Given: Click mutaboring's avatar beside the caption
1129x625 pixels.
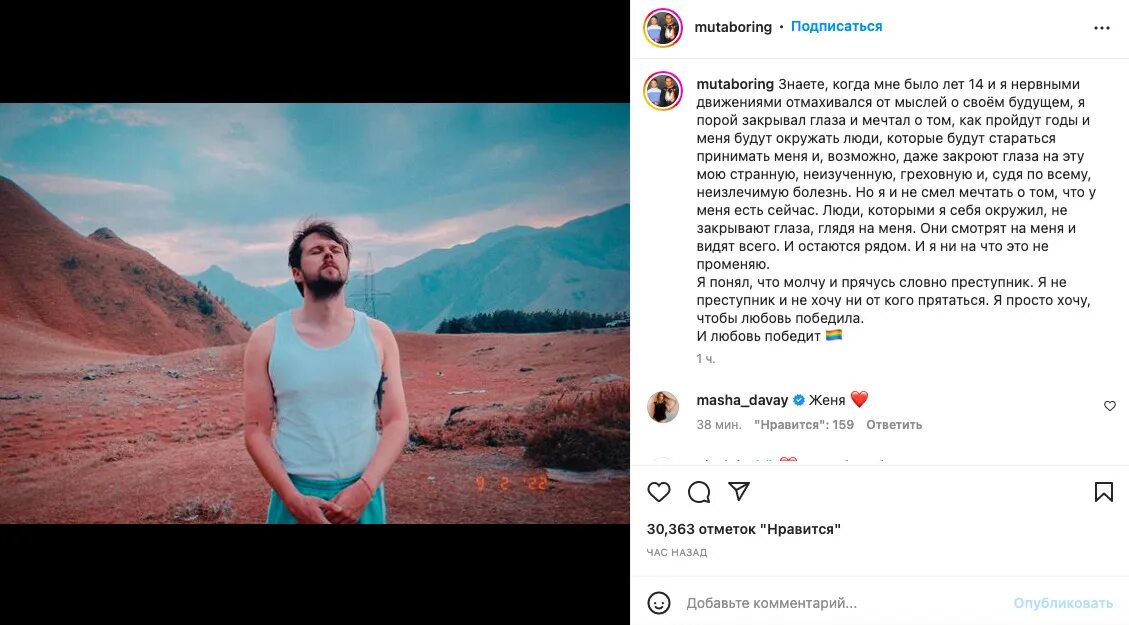Looking at the screenshot, I should (x=663, y=91).
